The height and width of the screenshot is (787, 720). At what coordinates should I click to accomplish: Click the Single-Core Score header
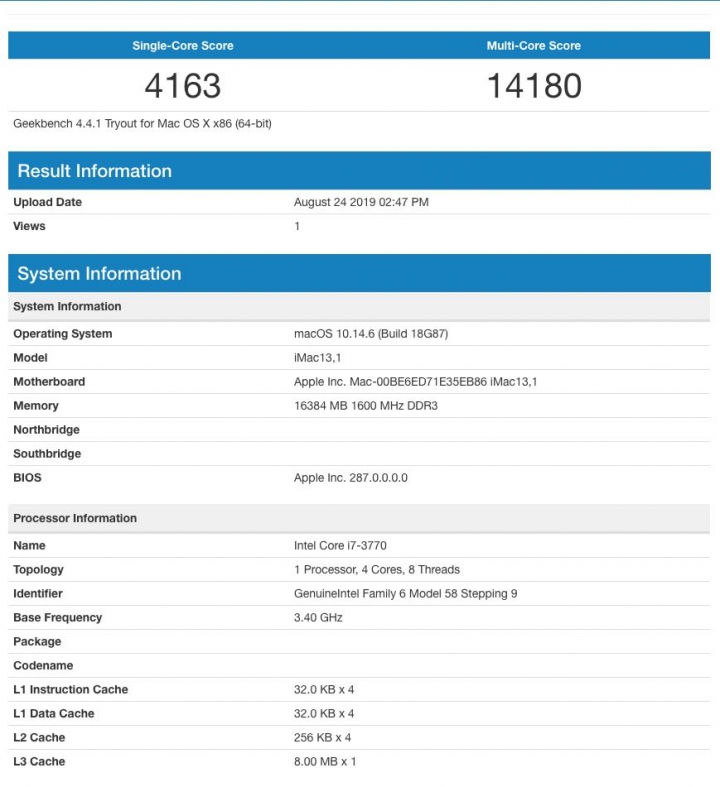click(183, 46)
